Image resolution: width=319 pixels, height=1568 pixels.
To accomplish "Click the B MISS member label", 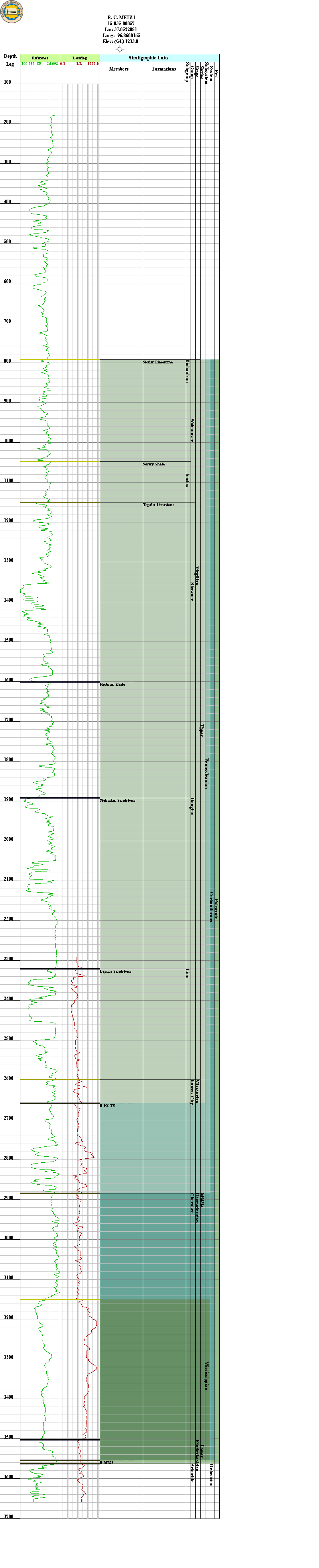I will pos(107,1463).
